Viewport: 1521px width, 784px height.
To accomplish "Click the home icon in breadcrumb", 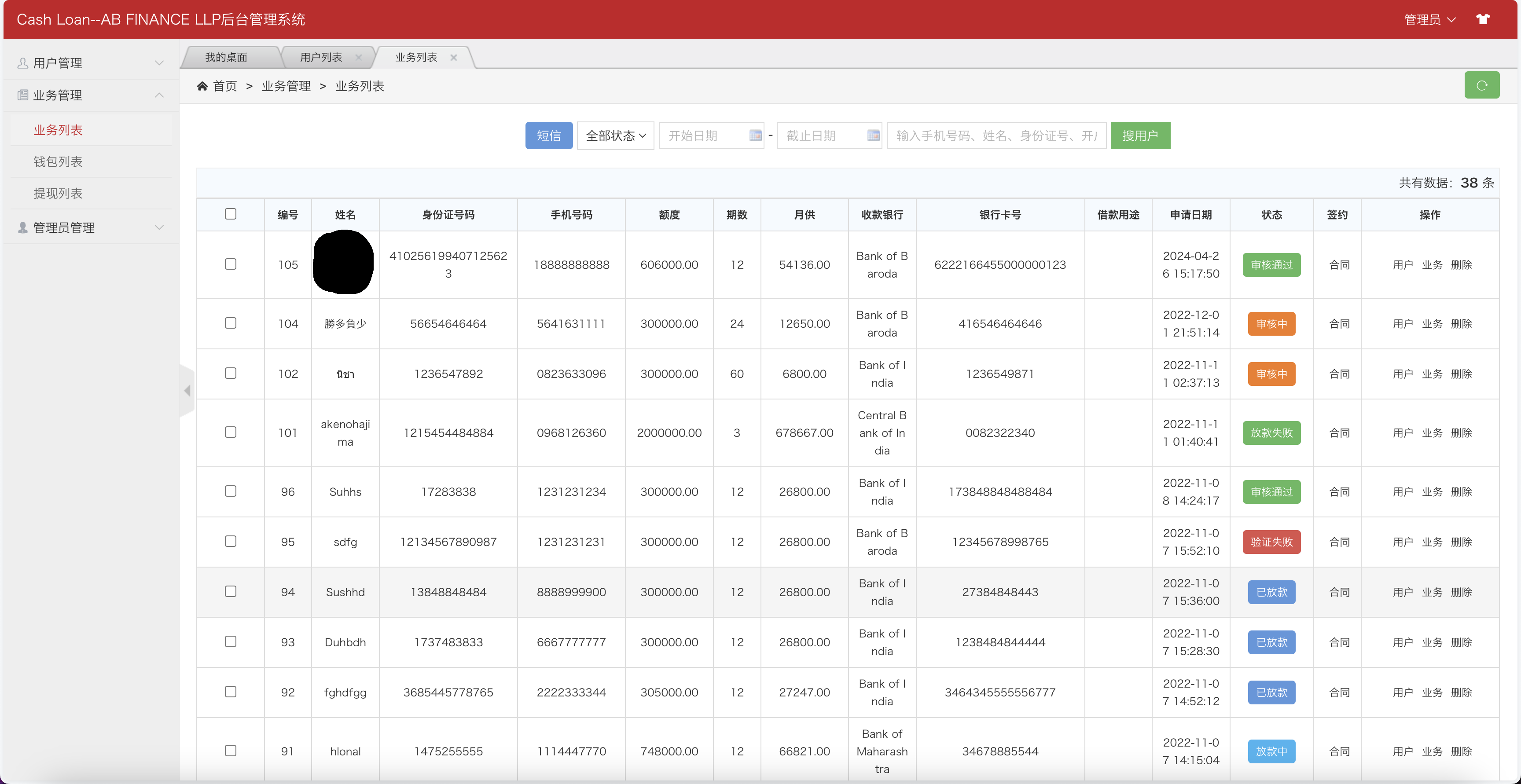I will point(202,86).
